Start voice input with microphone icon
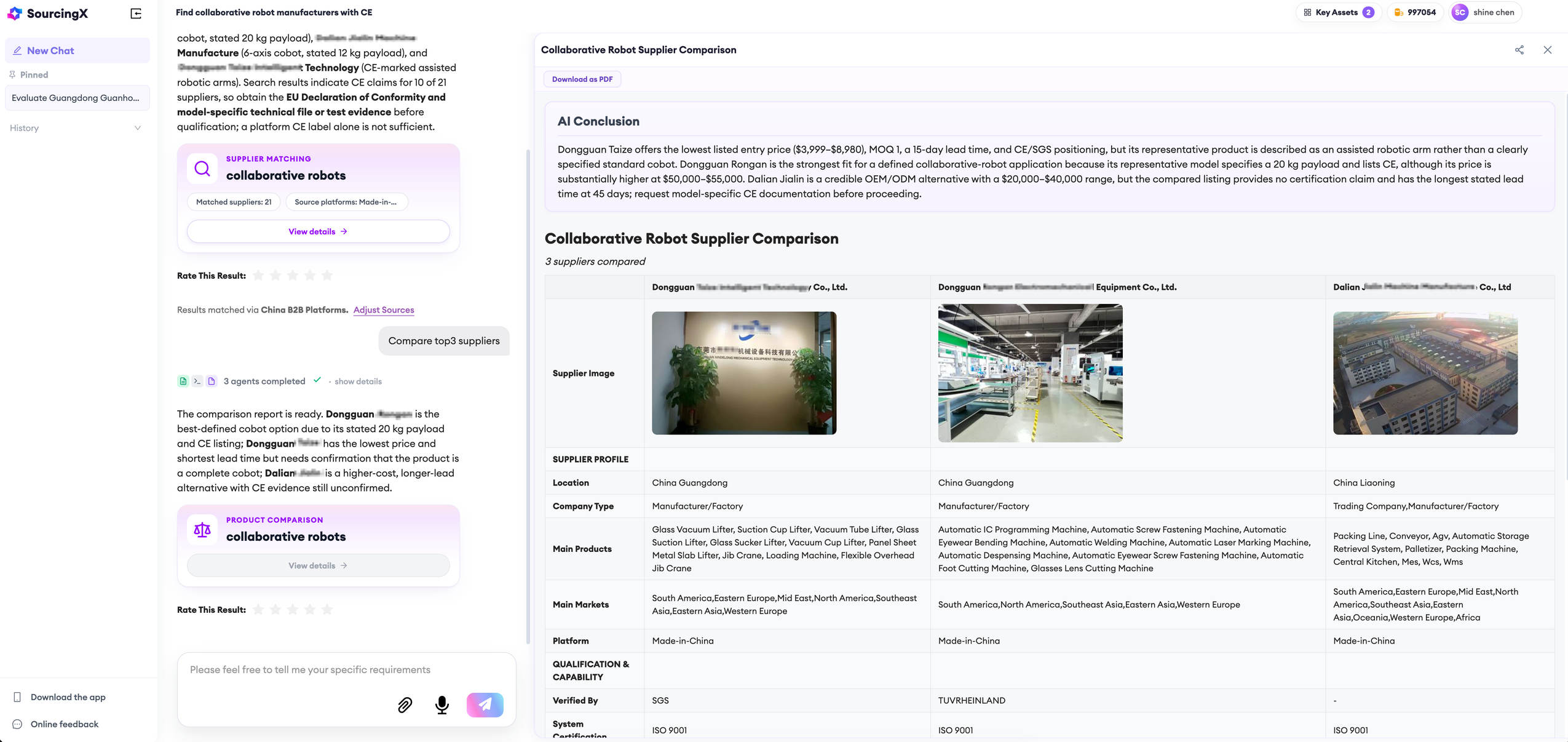 click(441, 705)
